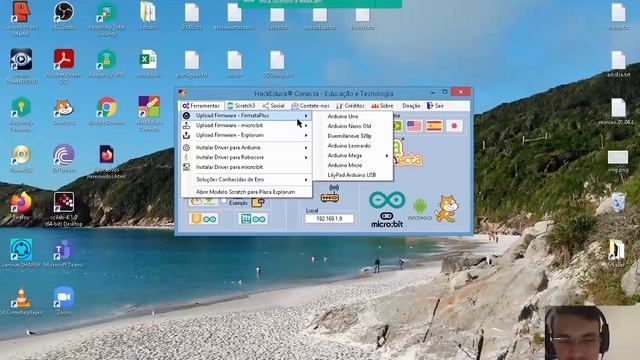Select the USA flag language
Image resolution: width=640 pixels, height=360 pixels.
coord(414,126)
